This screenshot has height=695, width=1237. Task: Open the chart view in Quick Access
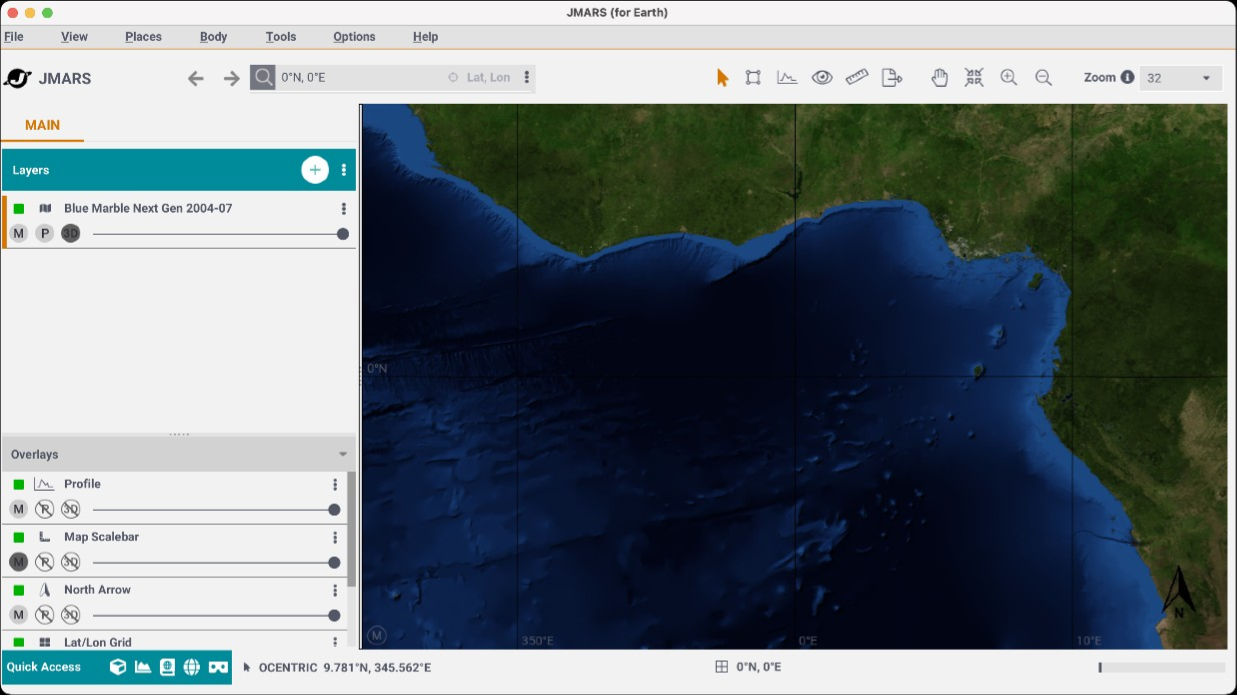coord(143,667)
